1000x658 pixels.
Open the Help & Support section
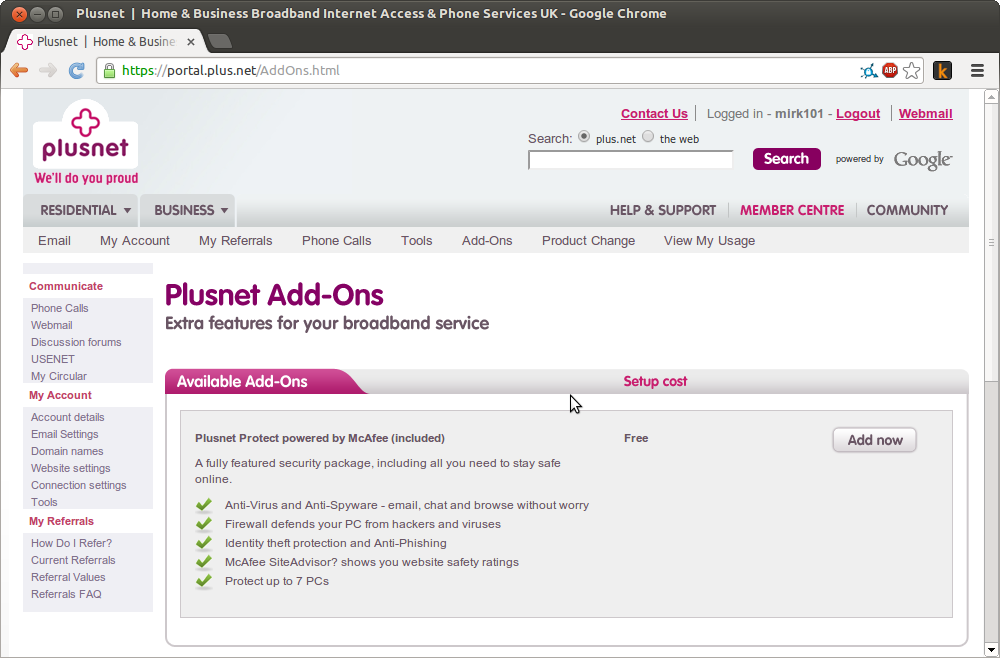tap(663, 210)
